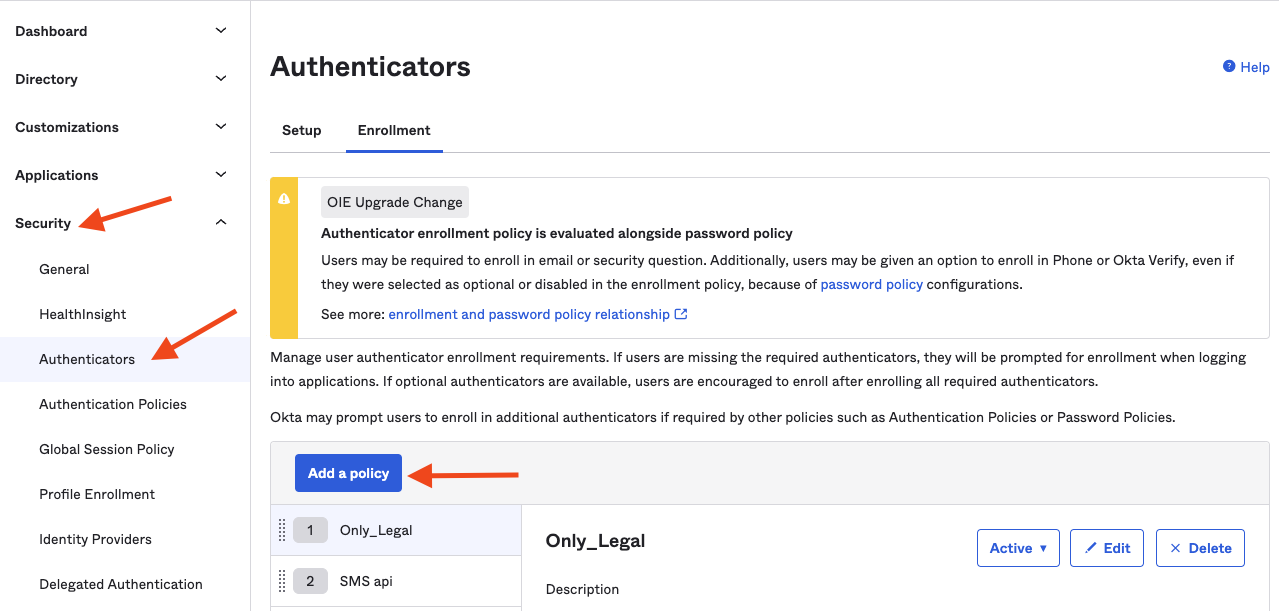Switch to the Setup tab
This screenshot has width=1279, height=611.
click(x=301, y=130)
